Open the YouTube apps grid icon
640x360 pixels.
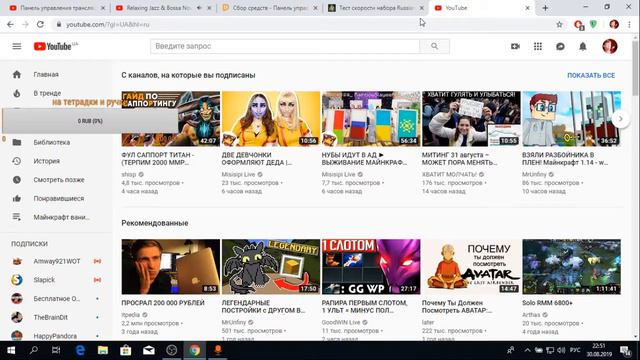[x=538, y=46]
